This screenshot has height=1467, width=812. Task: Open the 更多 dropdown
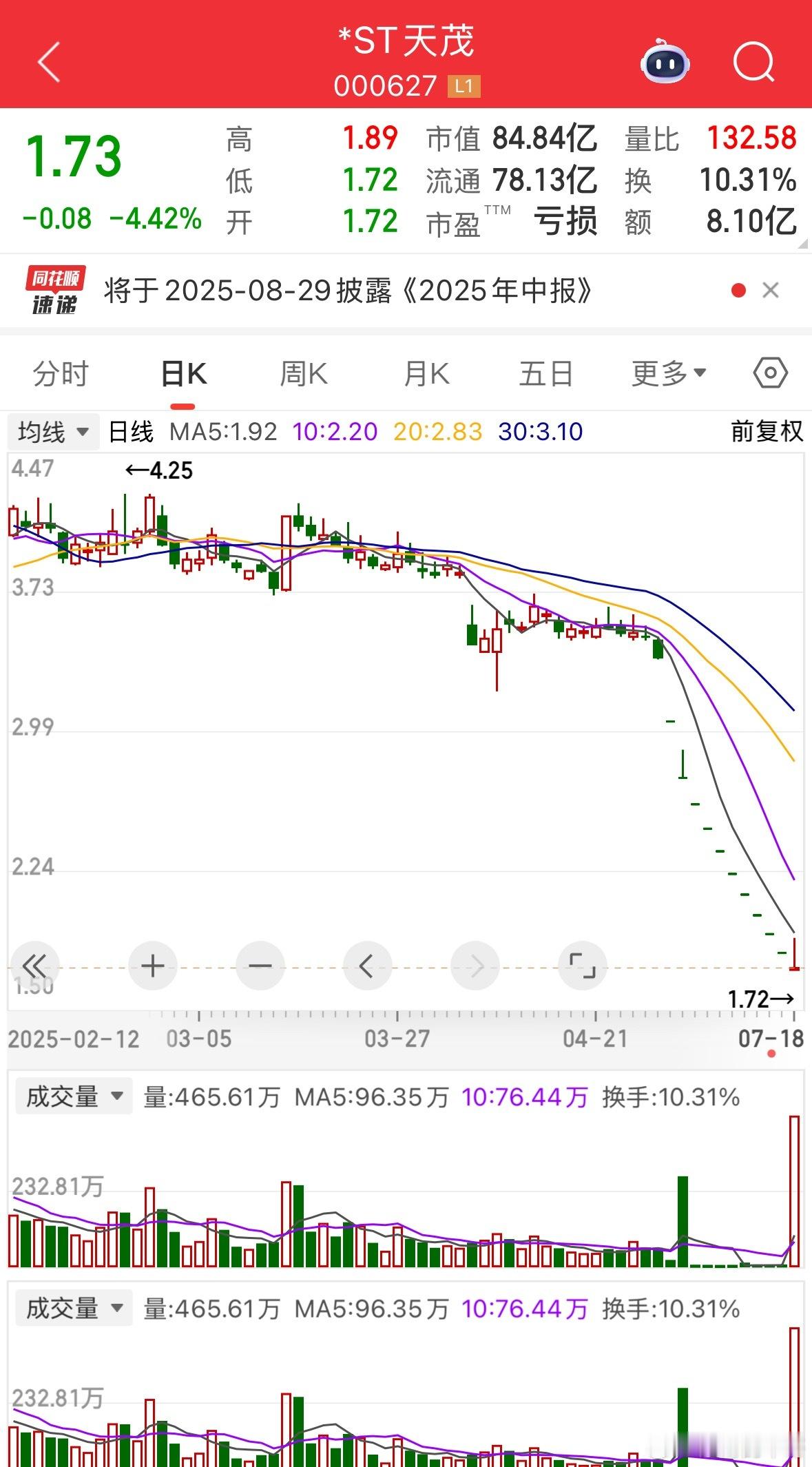(669, 374)
